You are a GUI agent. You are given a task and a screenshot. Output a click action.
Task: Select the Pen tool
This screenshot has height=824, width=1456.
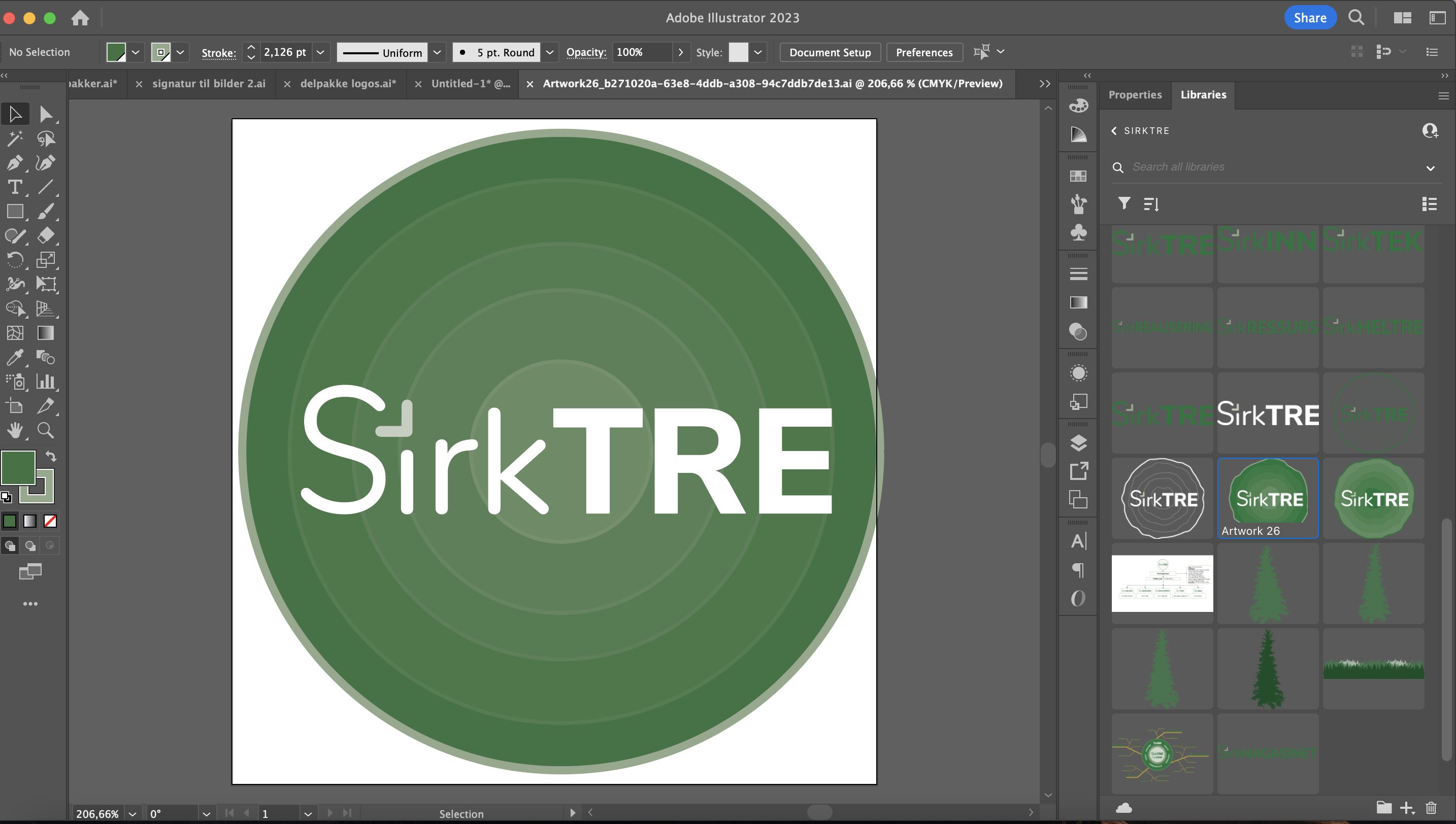(15, 162)
